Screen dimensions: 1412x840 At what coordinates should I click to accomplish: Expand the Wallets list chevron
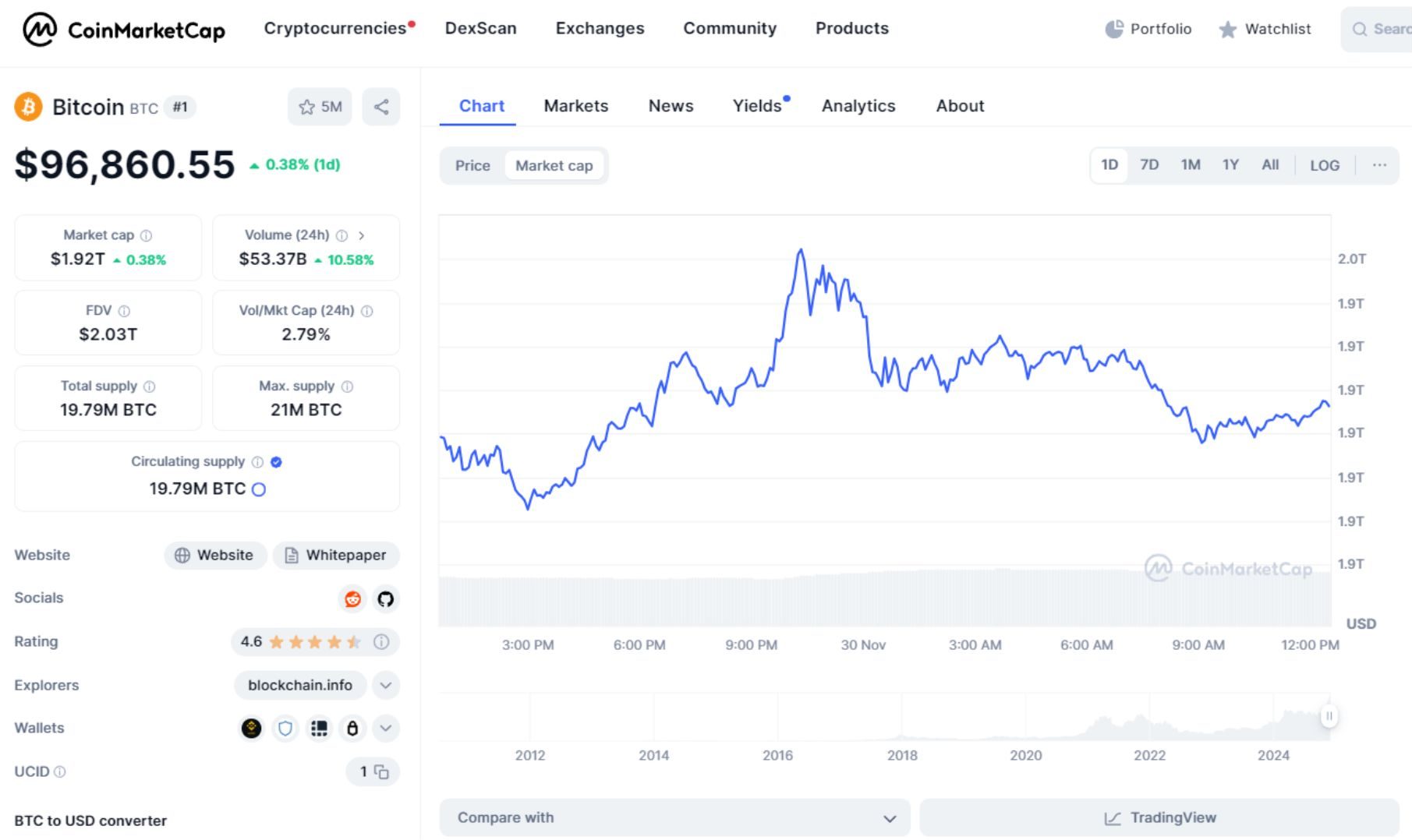[384, 728]
